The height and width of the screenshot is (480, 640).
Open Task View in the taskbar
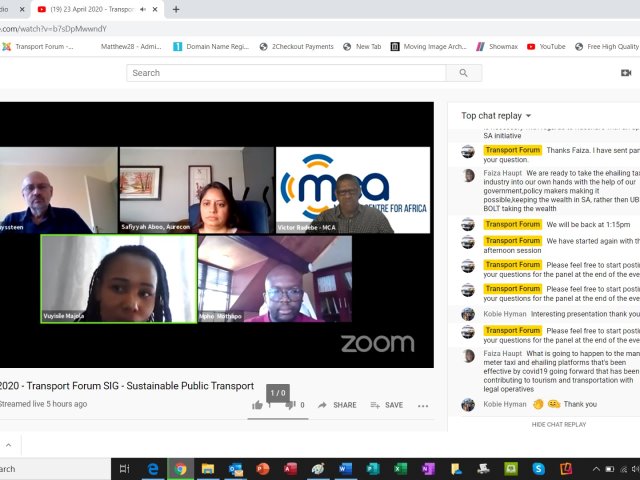(124, 469)
